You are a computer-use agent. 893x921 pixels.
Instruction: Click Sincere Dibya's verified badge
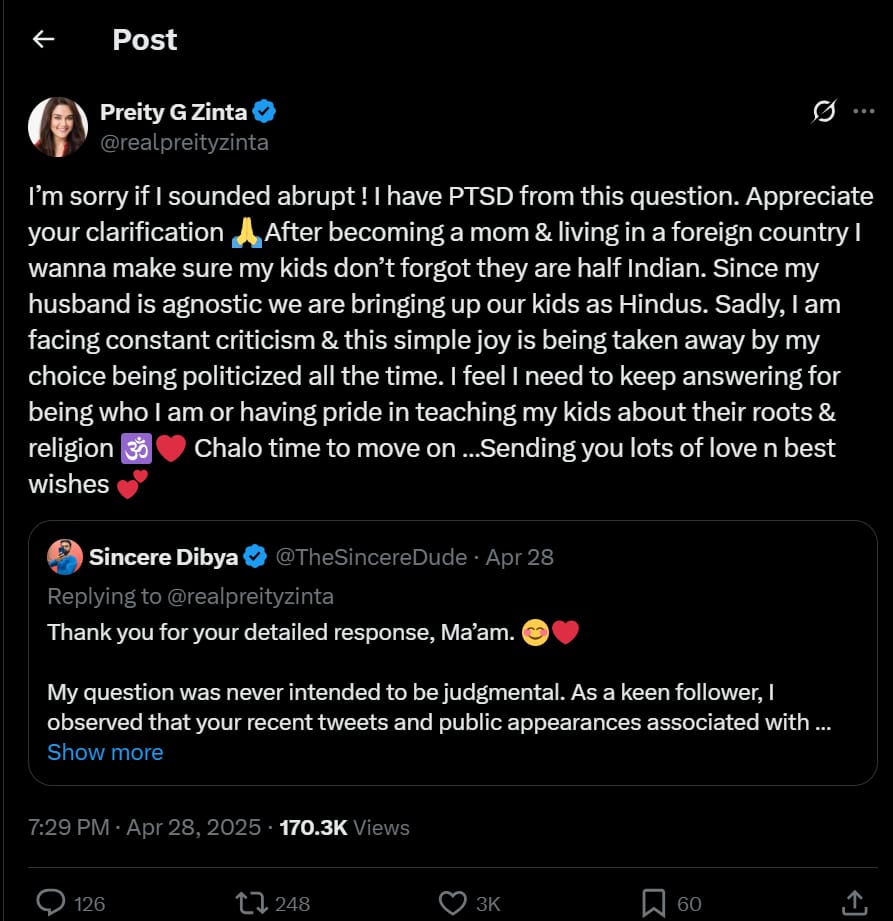[x=256, y=557]
